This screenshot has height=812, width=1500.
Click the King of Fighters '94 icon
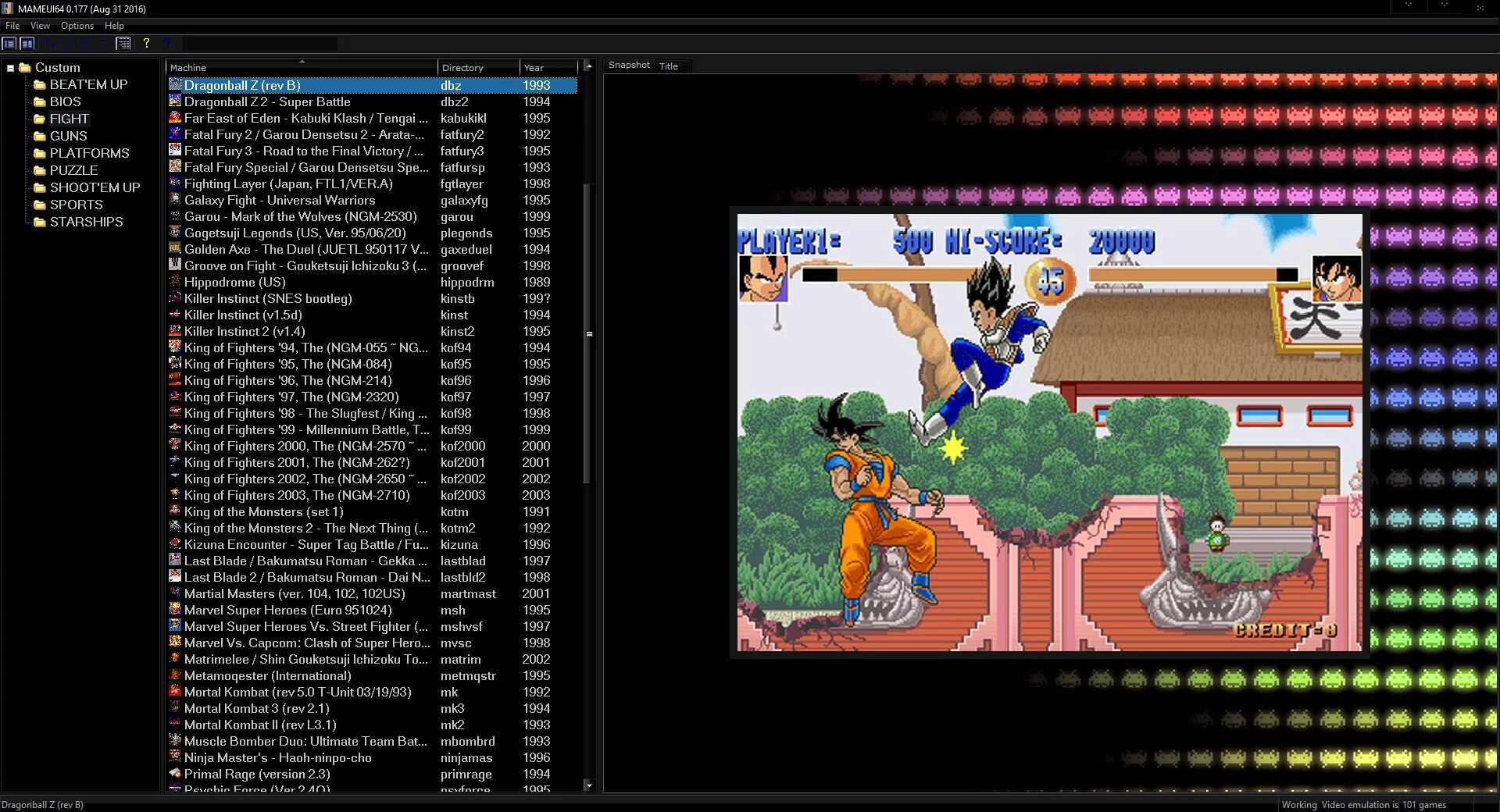(175, 347)
